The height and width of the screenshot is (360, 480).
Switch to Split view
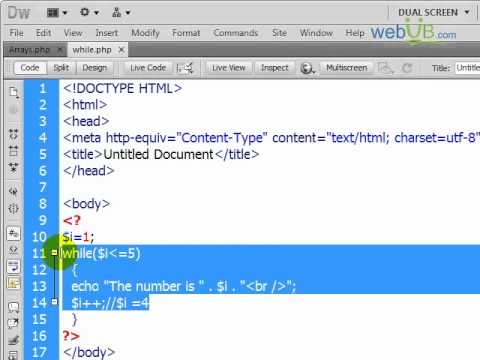tap(61, 68)
